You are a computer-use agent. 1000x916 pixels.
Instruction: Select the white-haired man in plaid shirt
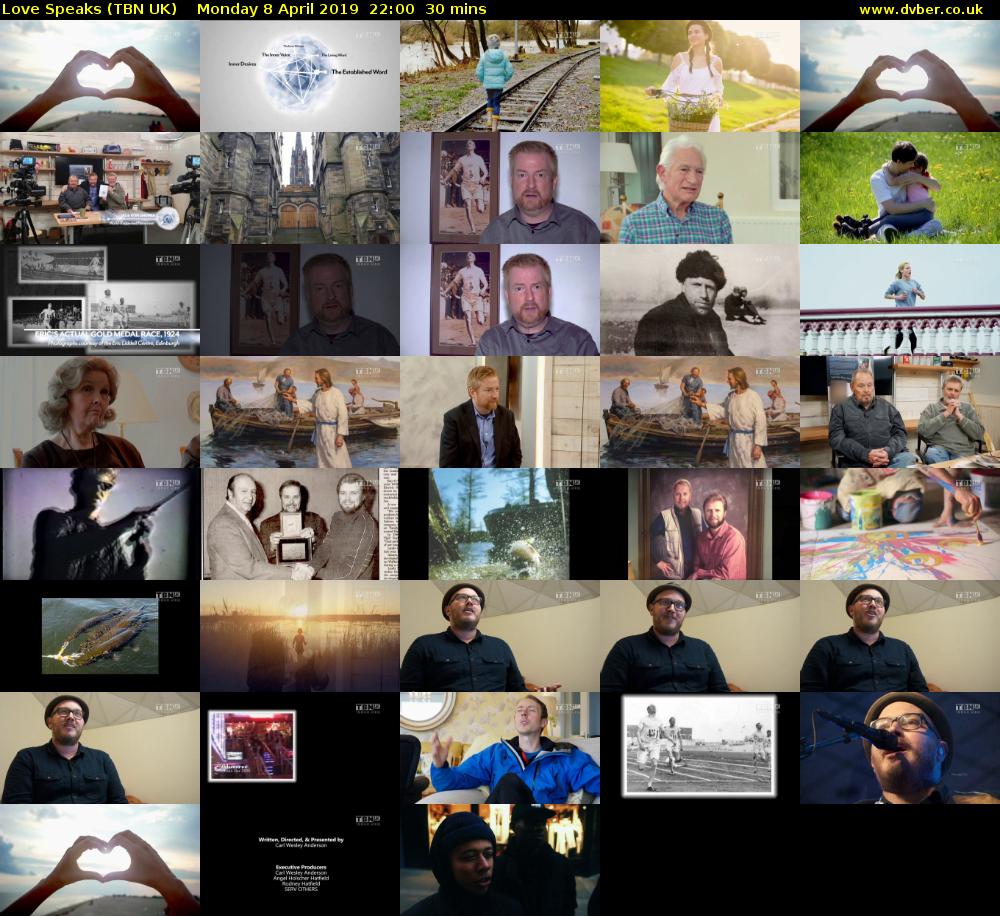699,188
